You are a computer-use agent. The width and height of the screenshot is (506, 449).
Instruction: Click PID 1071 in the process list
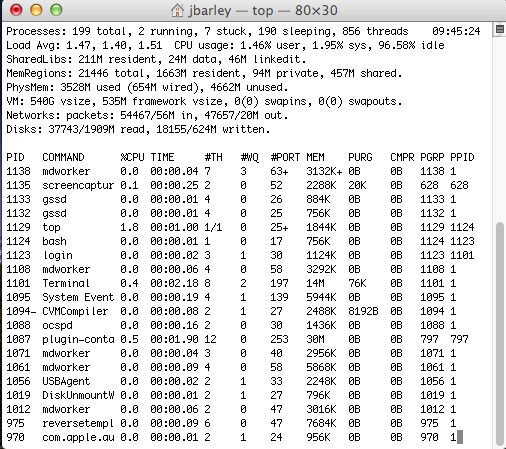(x=18, y=353)
